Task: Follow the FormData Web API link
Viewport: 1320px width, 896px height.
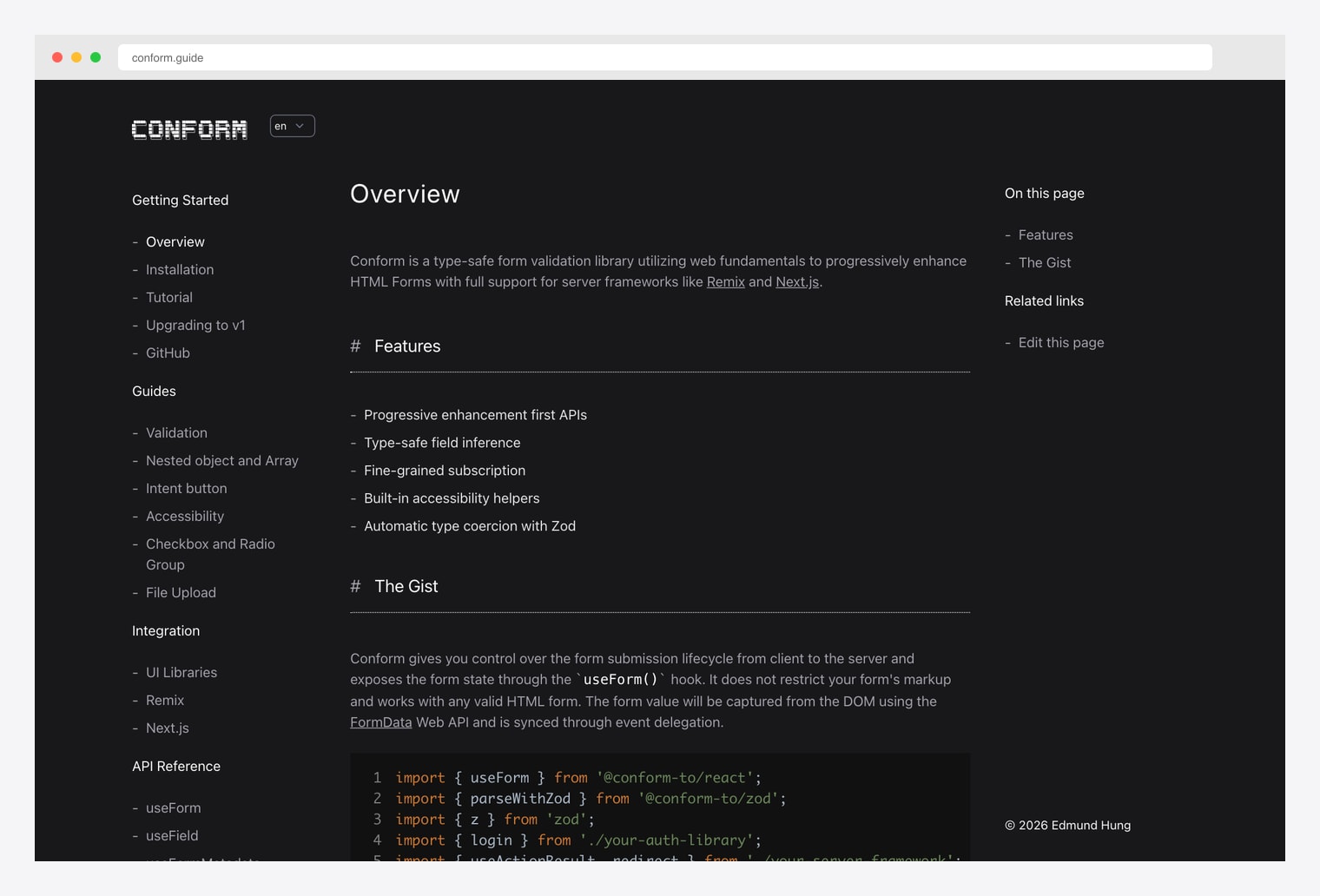Action: click(381, 721)
